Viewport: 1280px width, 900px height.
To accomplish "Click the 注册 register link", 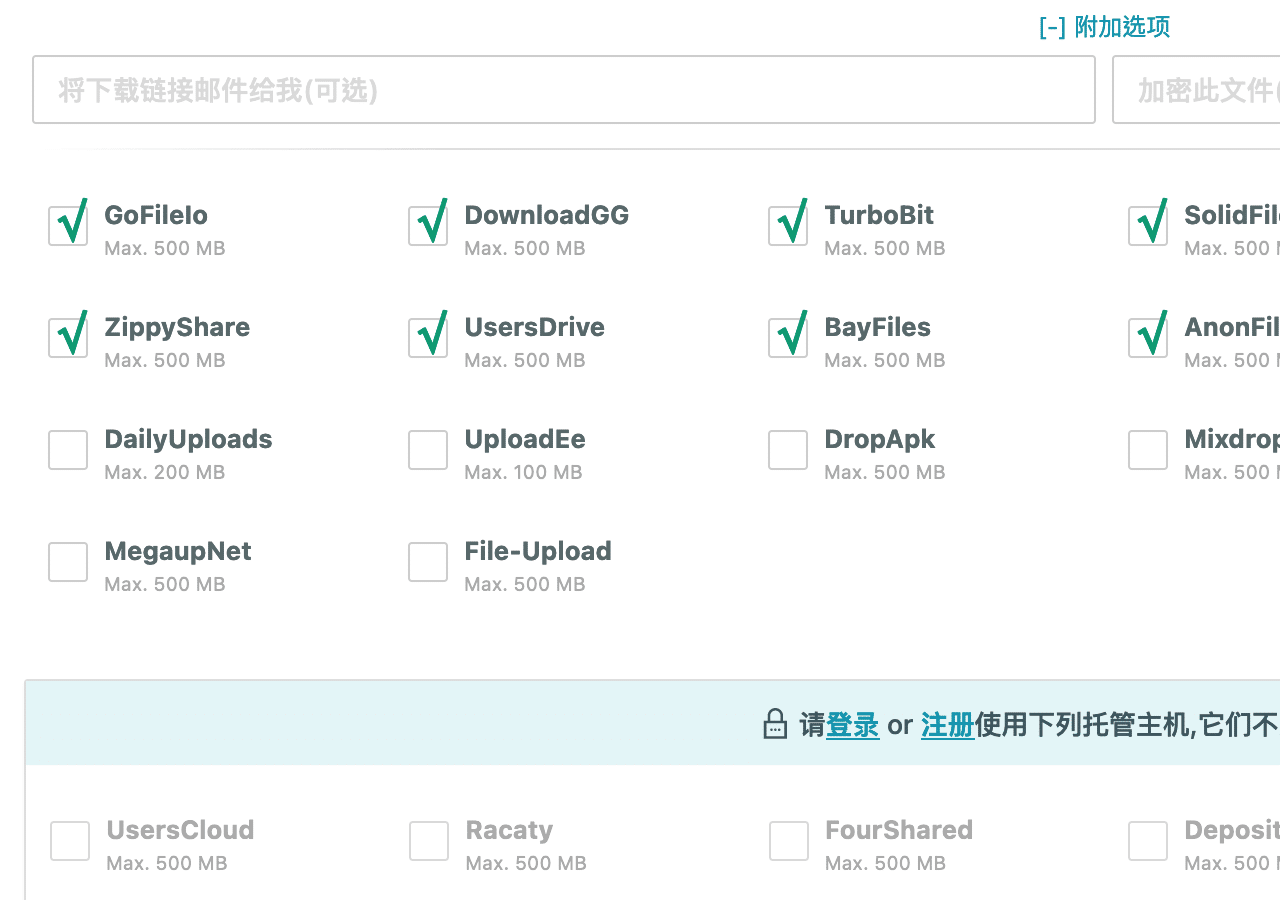I will 947,726.
